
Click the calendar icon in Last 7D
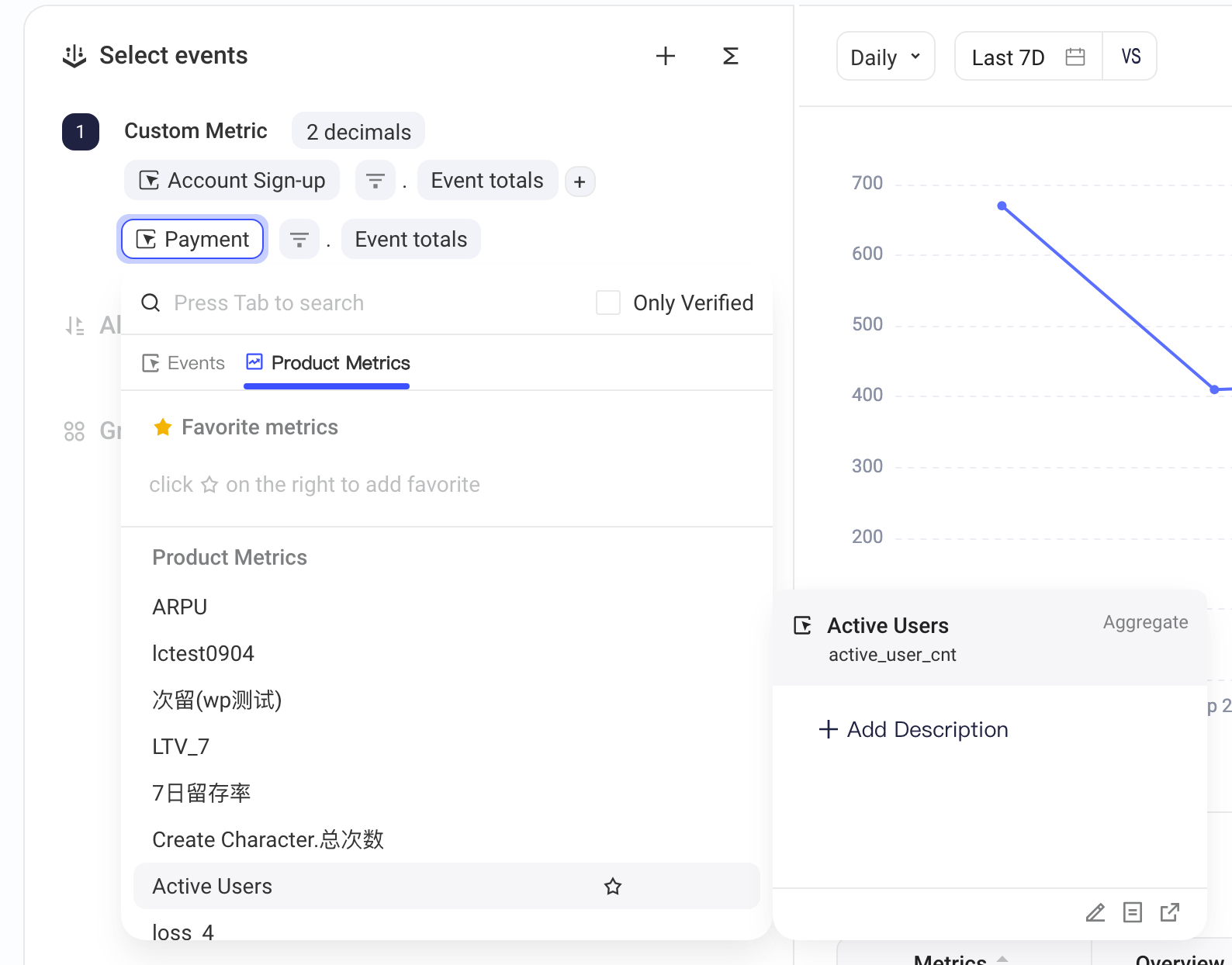click(x=1075, y=57)
